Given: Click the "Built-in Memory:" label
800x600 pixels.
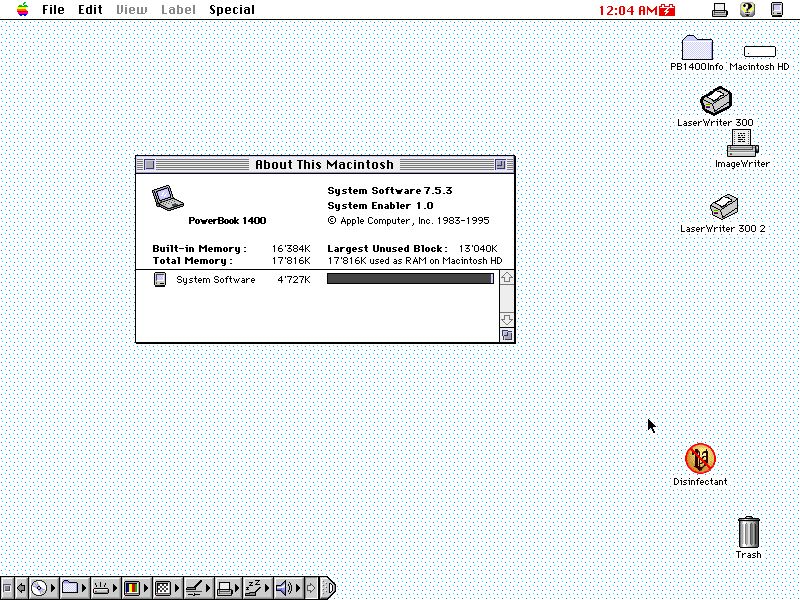Looking at the screenshot, I should pos(199,248).
